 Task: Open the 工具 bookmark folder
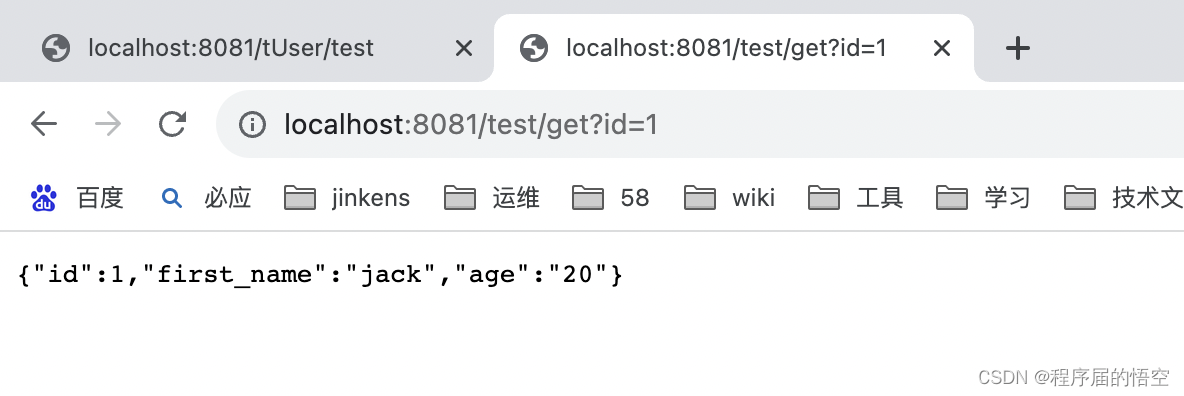[x=856, y=198]
